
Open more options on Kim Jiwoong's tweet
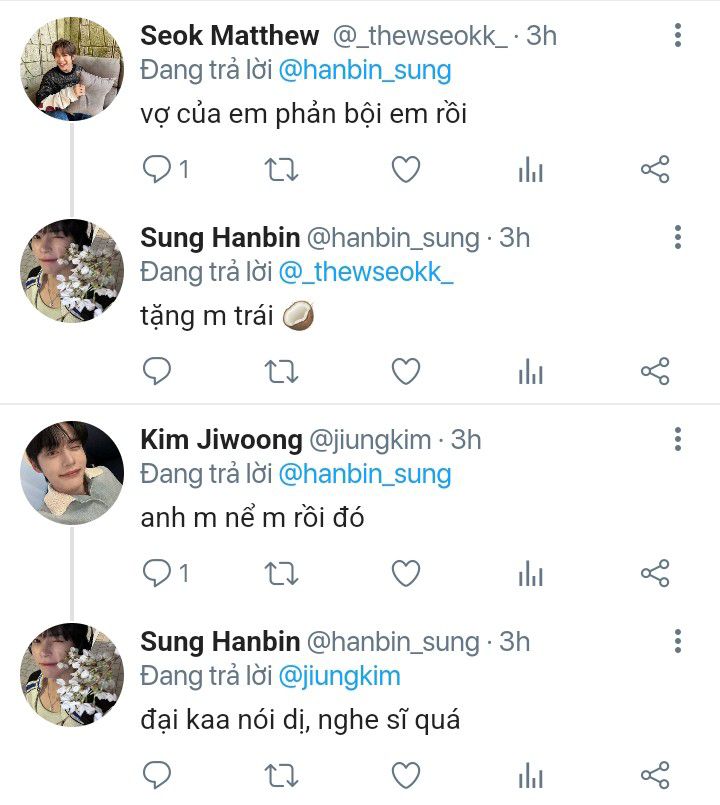pos(678,439)
